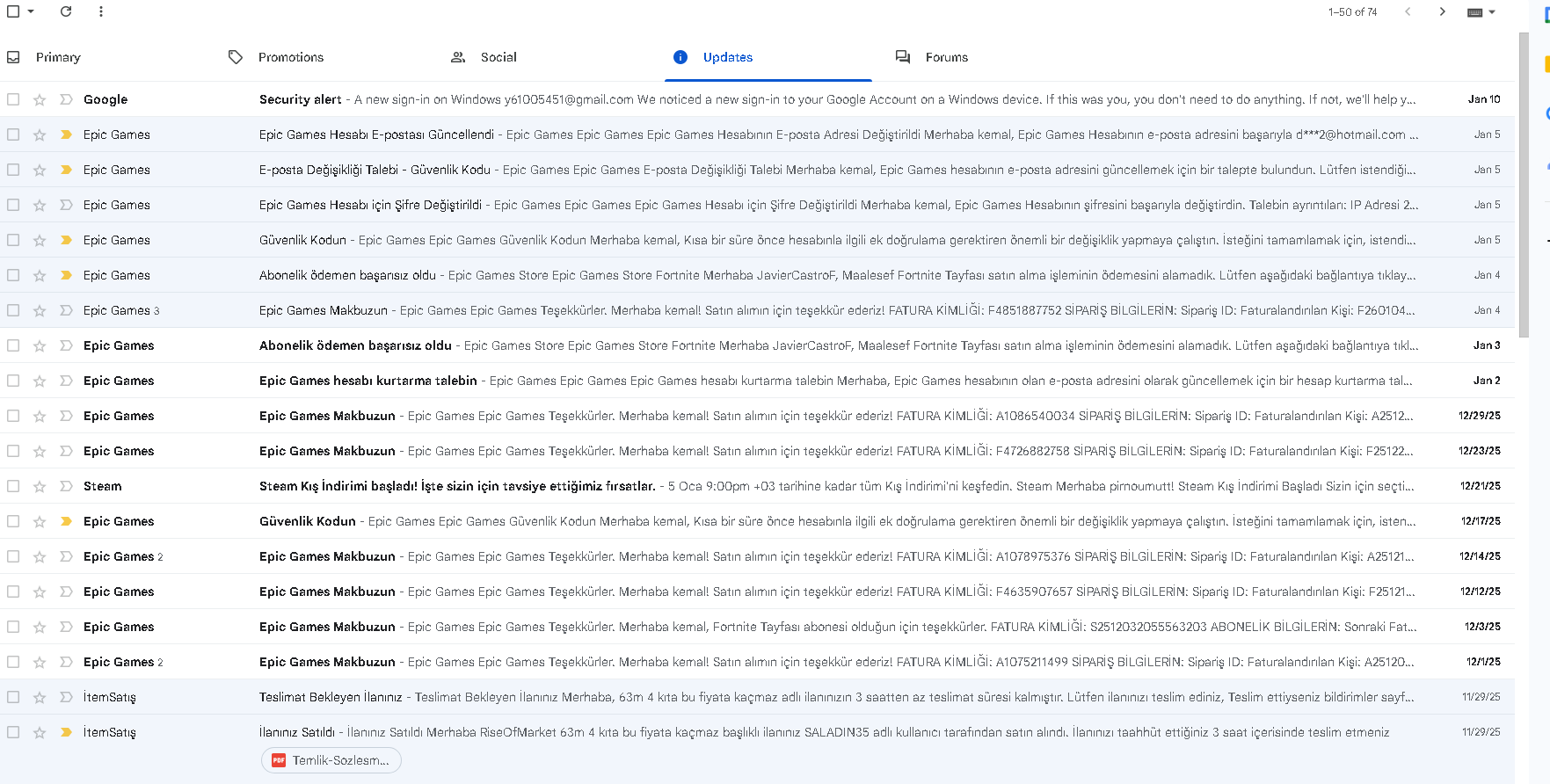
Task: Toggle importance on 12/17/25 Güvenlik Kodun email
Action: pyautogui.click(x=66, y=521)
